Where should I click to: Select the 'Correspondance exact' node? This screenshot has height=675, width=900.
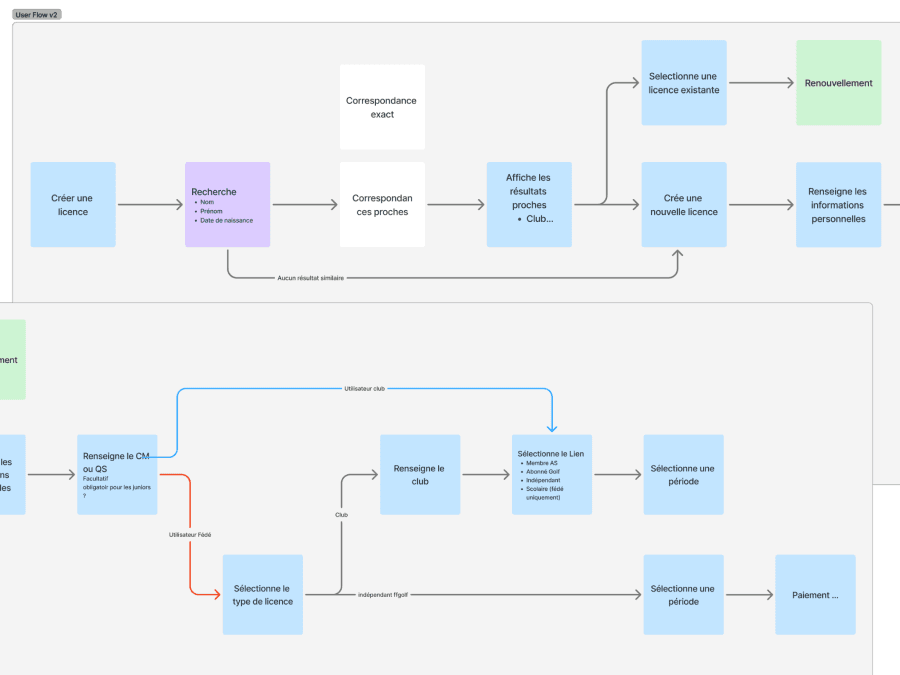(382, 106)
